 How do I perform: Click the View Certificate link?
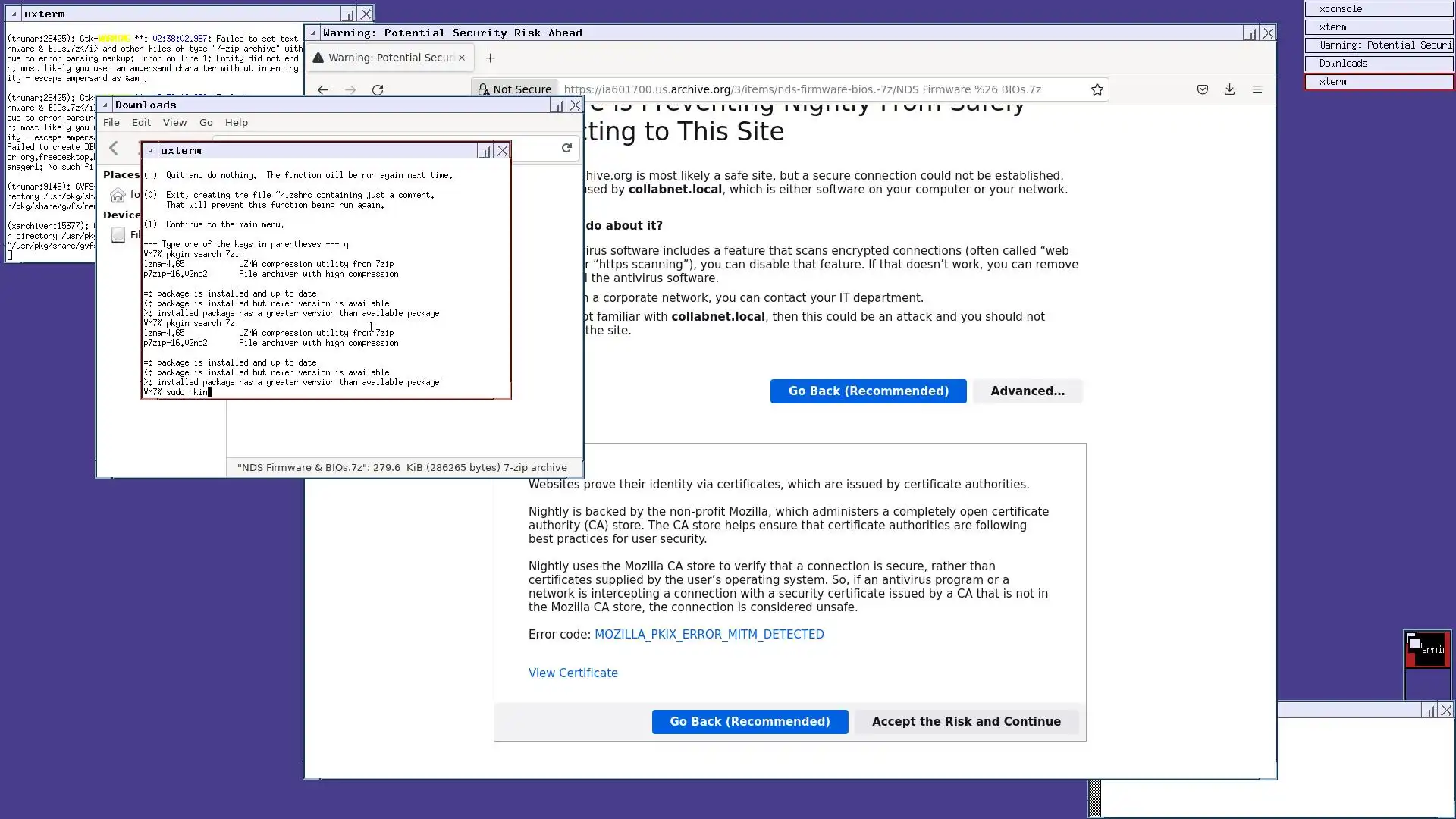click(x=573, y=673)
